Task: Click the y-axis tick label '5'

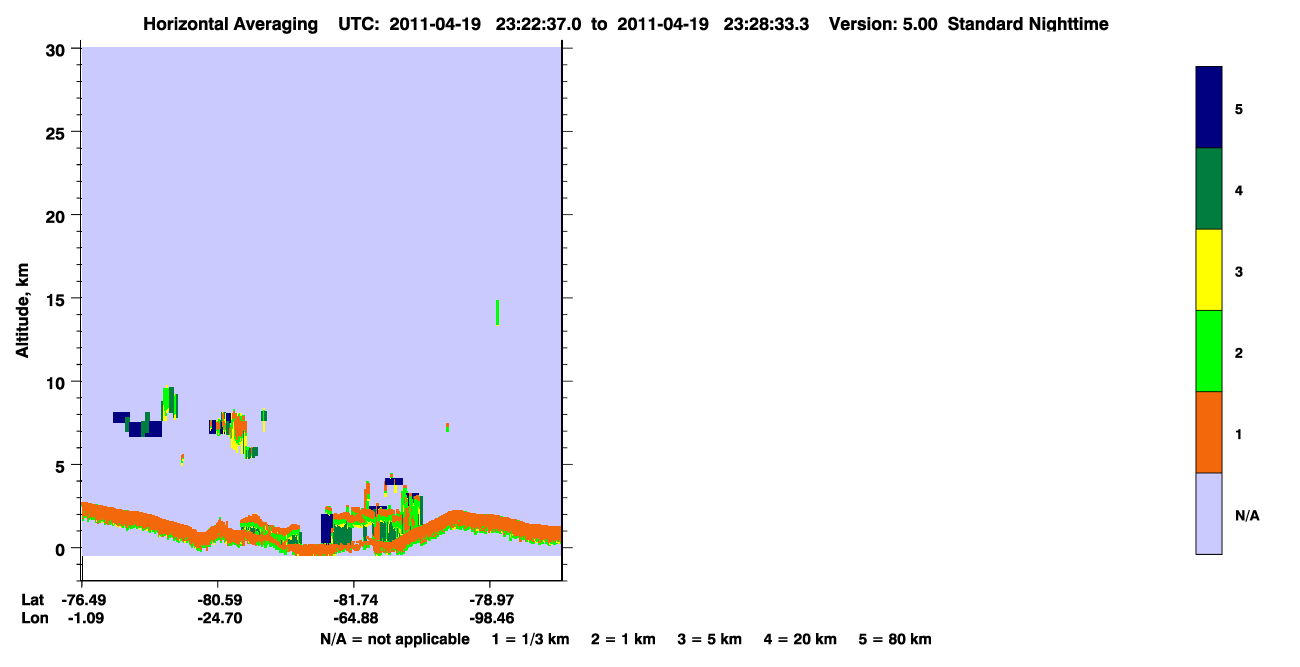Action: click(x=62, y=465)
